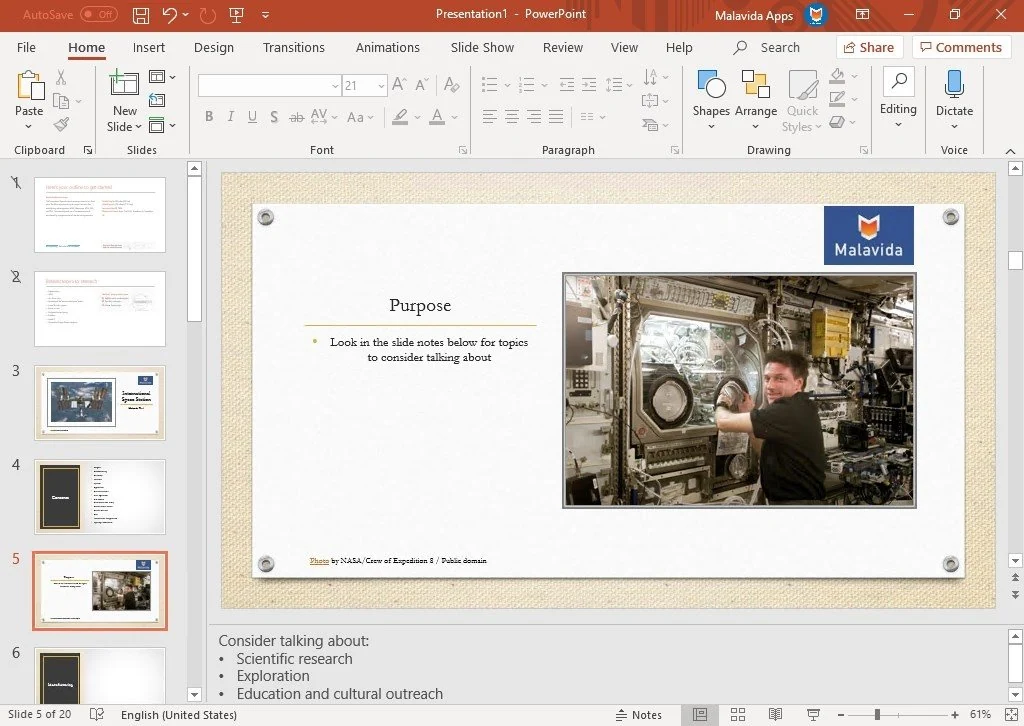
Task: Click the zoom slider handle
Action: (x=878, y=715)
